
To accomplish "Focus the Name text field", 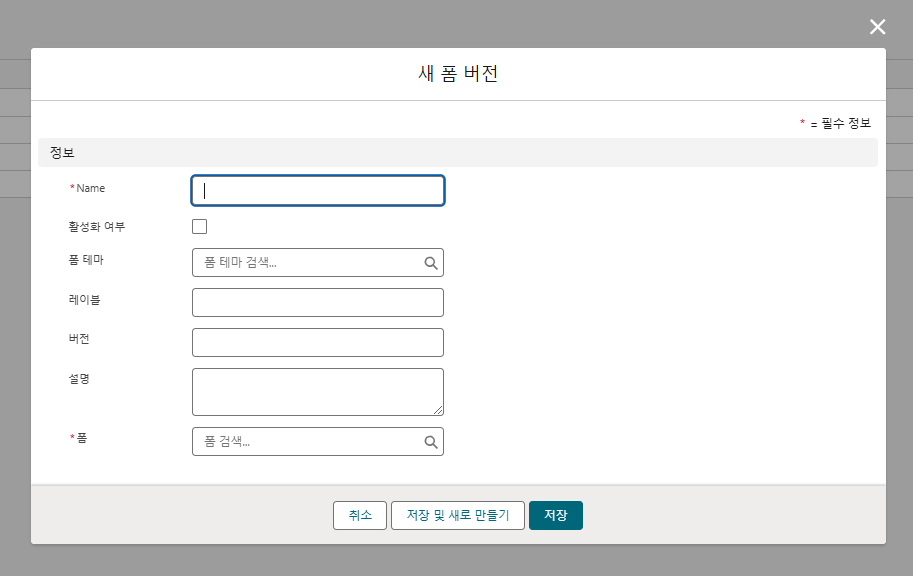I will coord(317,191).
